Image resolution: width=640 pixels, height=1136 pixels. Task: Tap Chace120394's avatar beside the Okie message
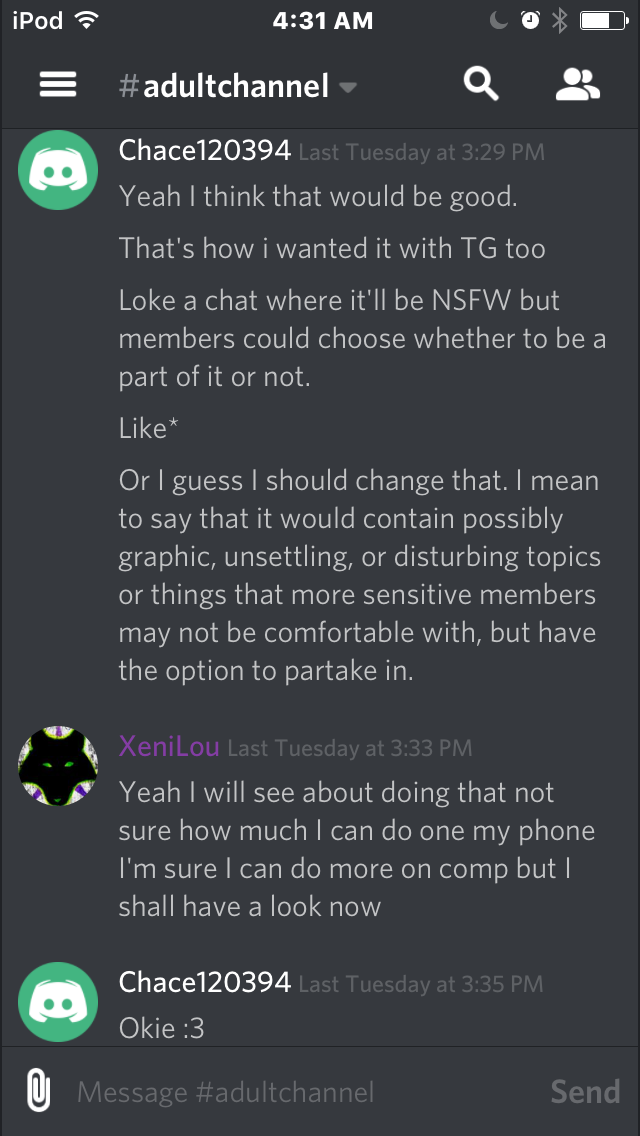(x=58, y=1002)
